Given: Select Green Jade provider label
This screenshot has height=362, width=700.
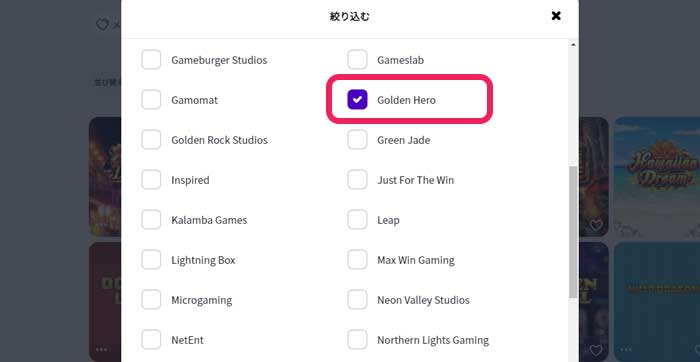Looking at the screenshot, I should (404, 140).
